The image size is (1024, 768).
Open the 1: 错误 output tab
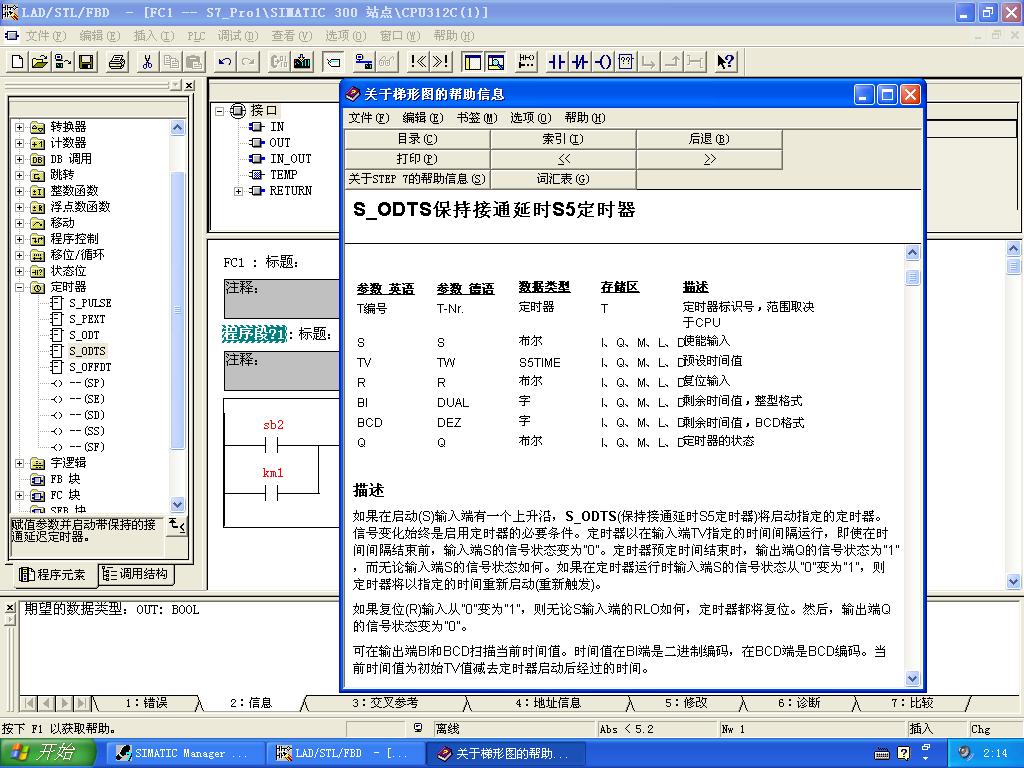click(146, 703)
